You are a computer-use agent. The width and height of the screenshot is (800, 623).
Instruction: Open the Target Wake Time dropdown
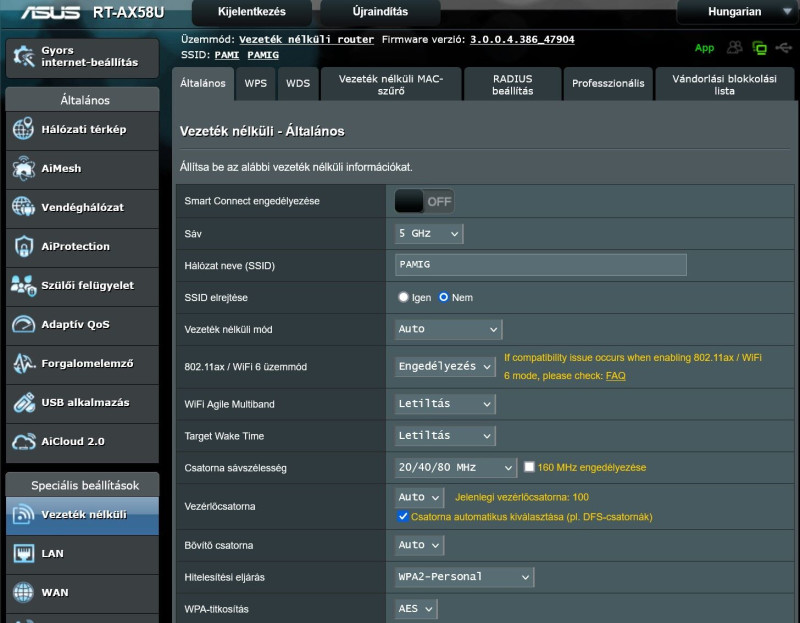tap(445, 436)
